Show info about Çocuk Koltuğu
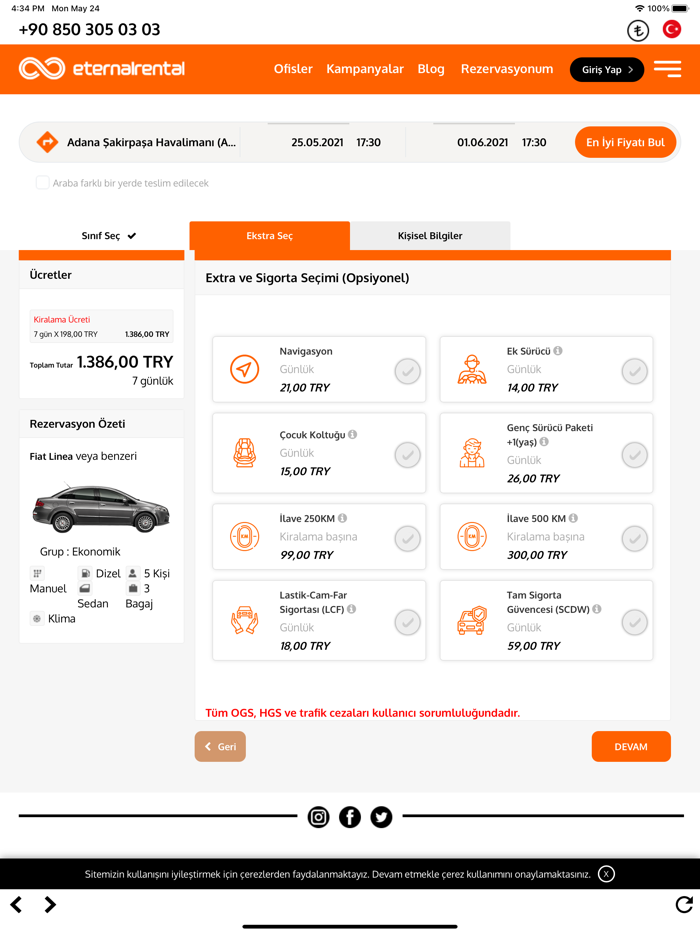The height and width of the screenshot is (934, 700). [353, 434]
